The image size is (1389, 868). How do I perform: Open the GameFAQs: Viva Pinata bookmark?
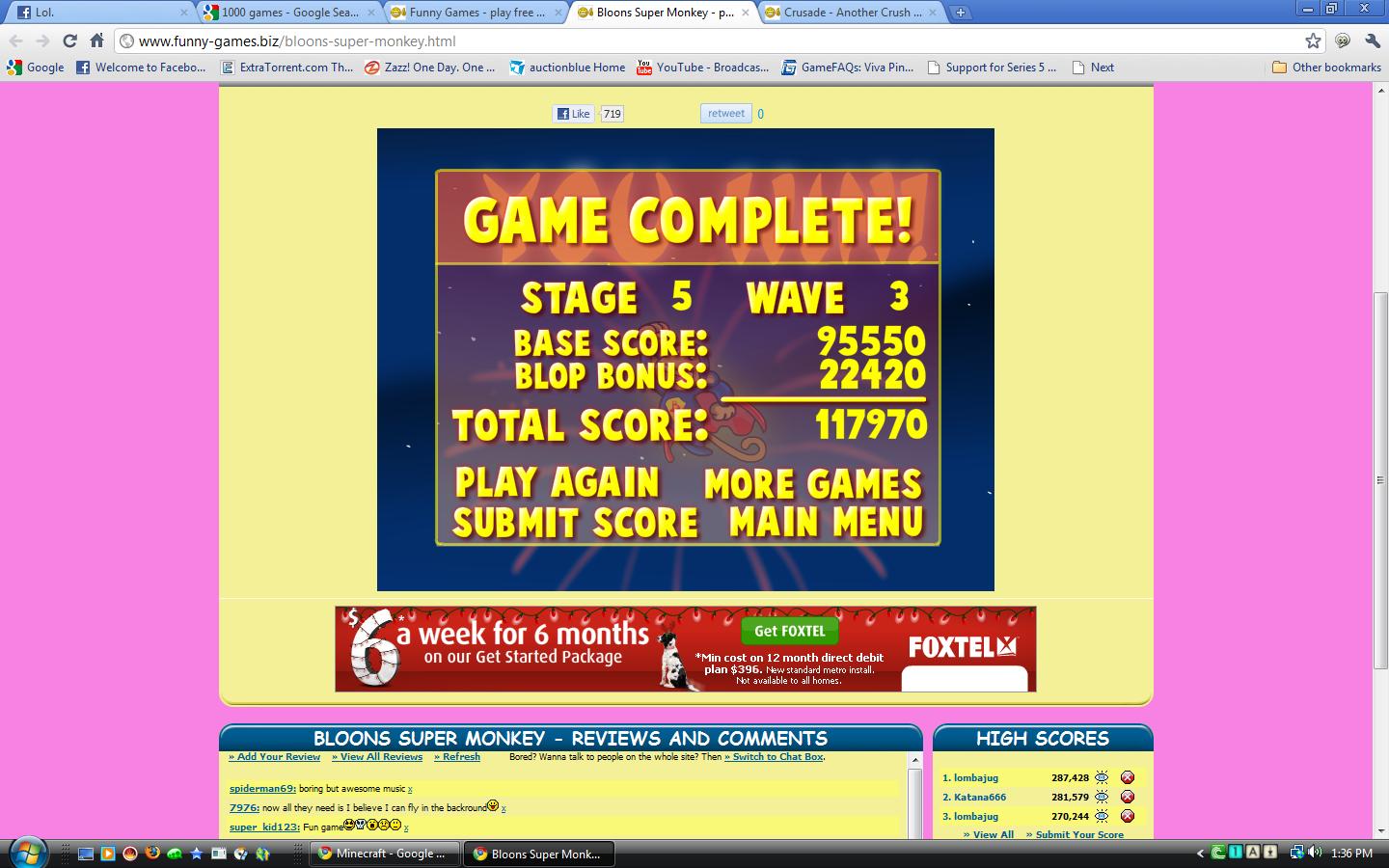848,68
